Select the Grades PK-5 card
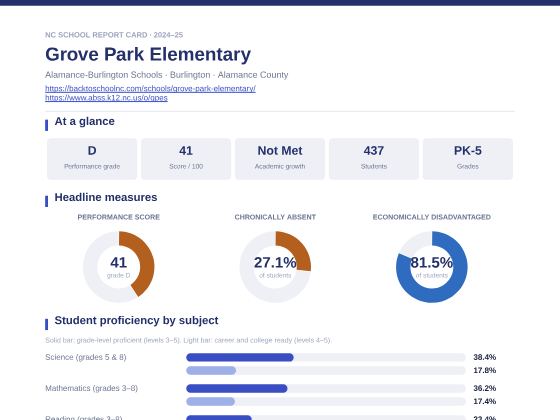 468,159
